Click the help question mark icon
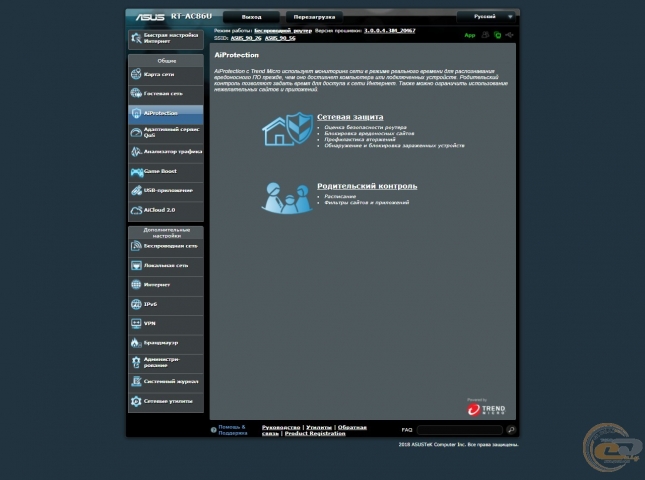Viewport: 645px width, 480px height. coord(213,430)
